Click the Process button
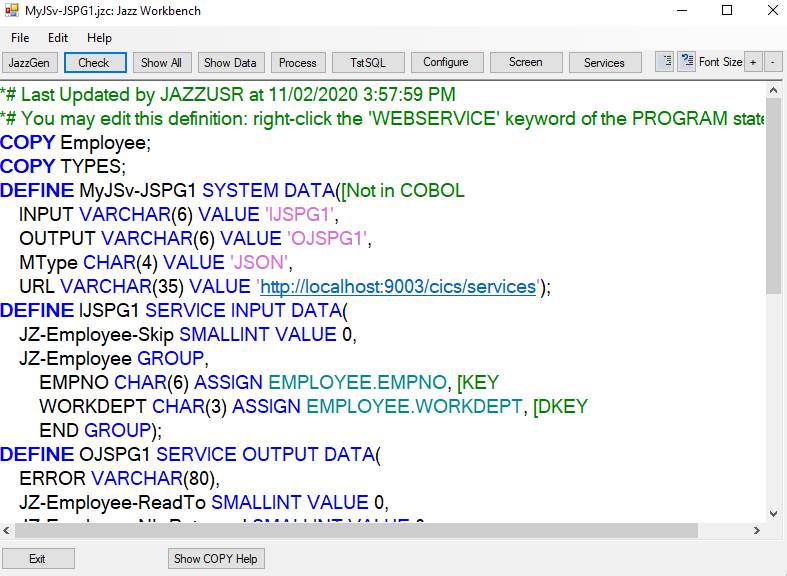Image resolution: width=787 pixels, height=576 pixels. [298, 63]
